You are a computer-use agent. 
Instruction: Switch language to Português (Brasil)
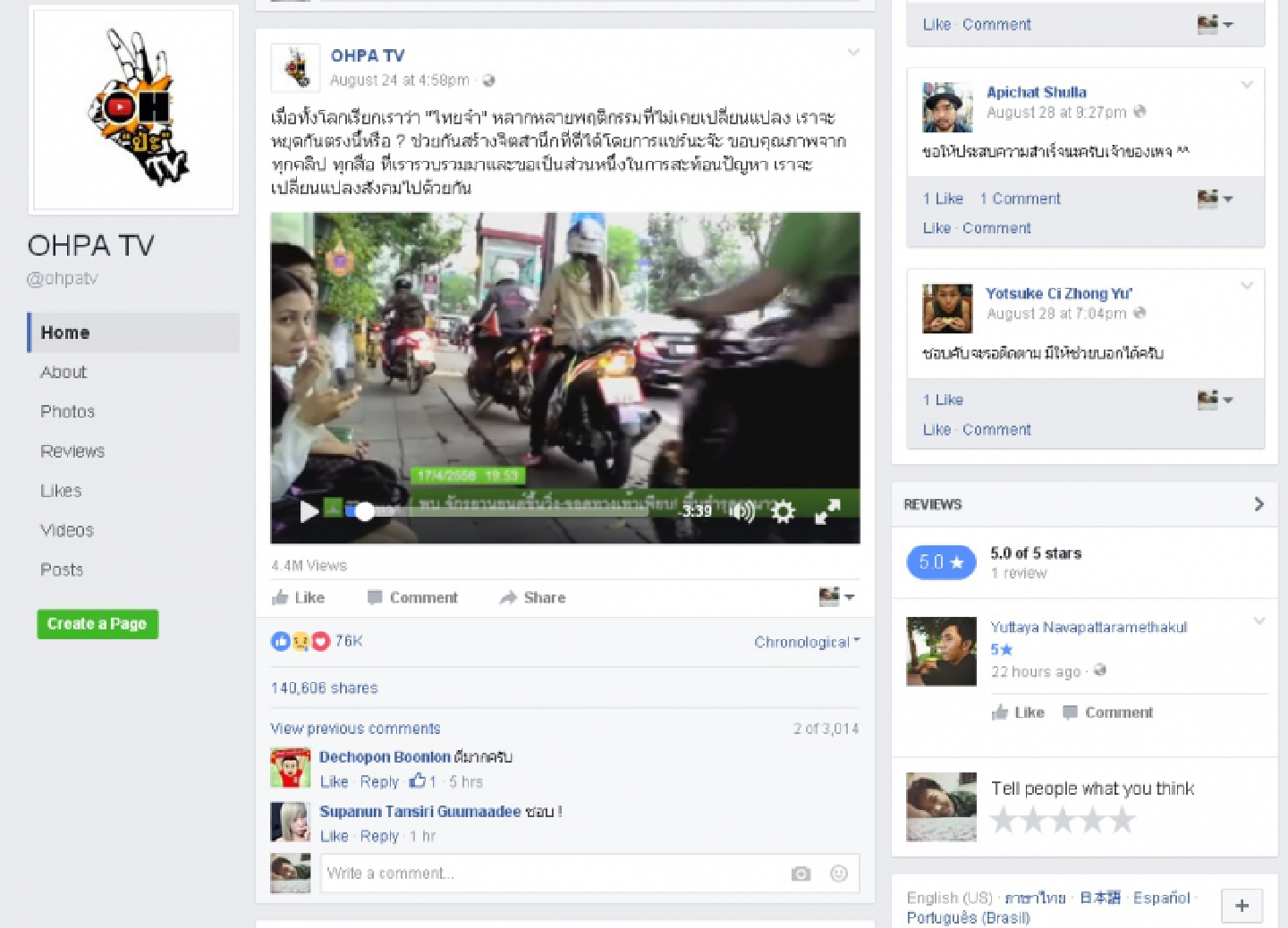click(x=968, y=918)
